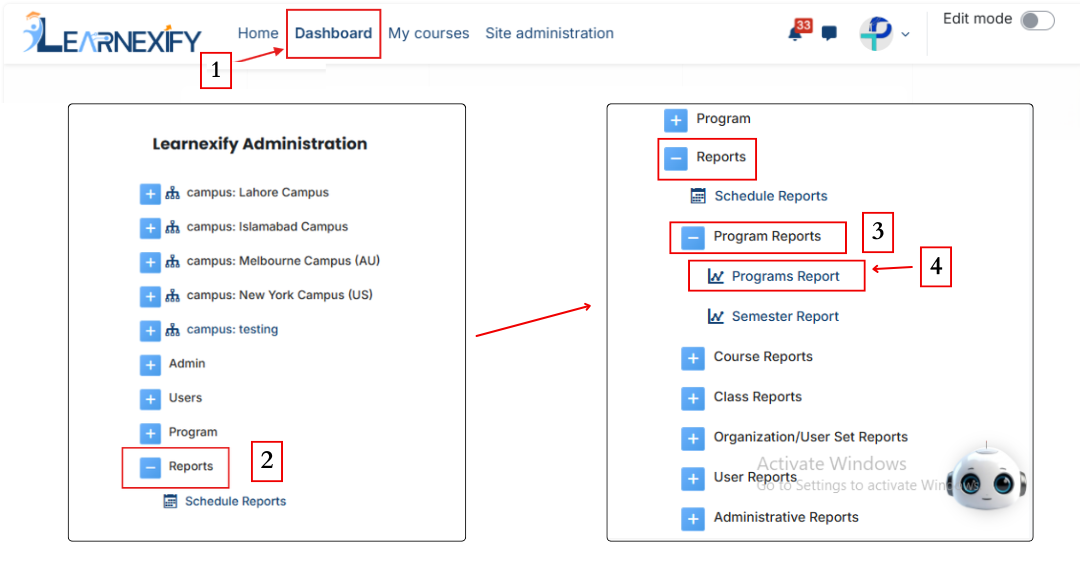
Task: Click the Lahore Campus organization icon
Action: click(x=173, y=193)
